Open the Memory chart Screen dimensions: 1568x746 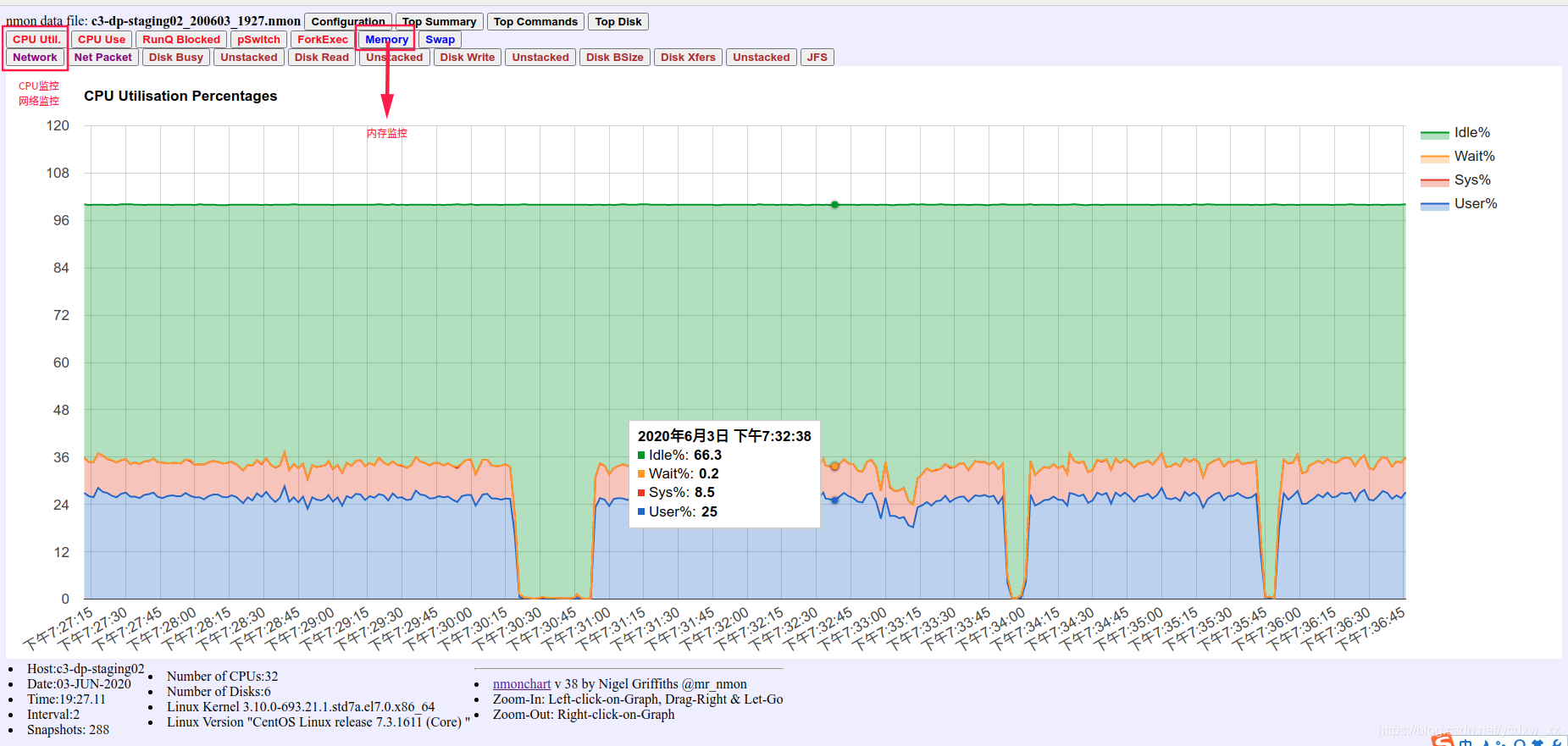click(387, 40)
